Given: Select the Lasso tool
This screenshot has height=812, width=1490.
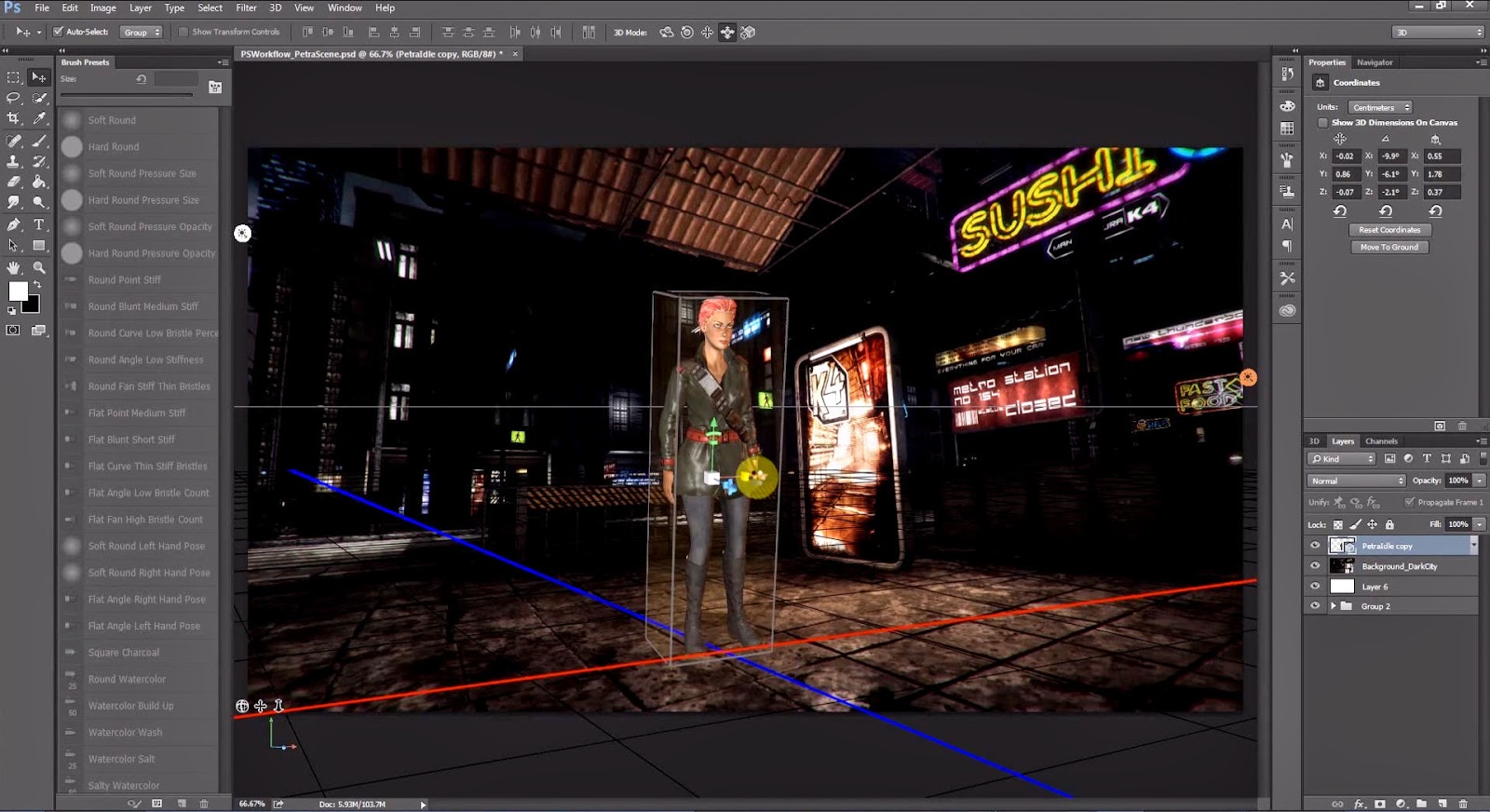Looking at the screenshot, I should point(13,98).
